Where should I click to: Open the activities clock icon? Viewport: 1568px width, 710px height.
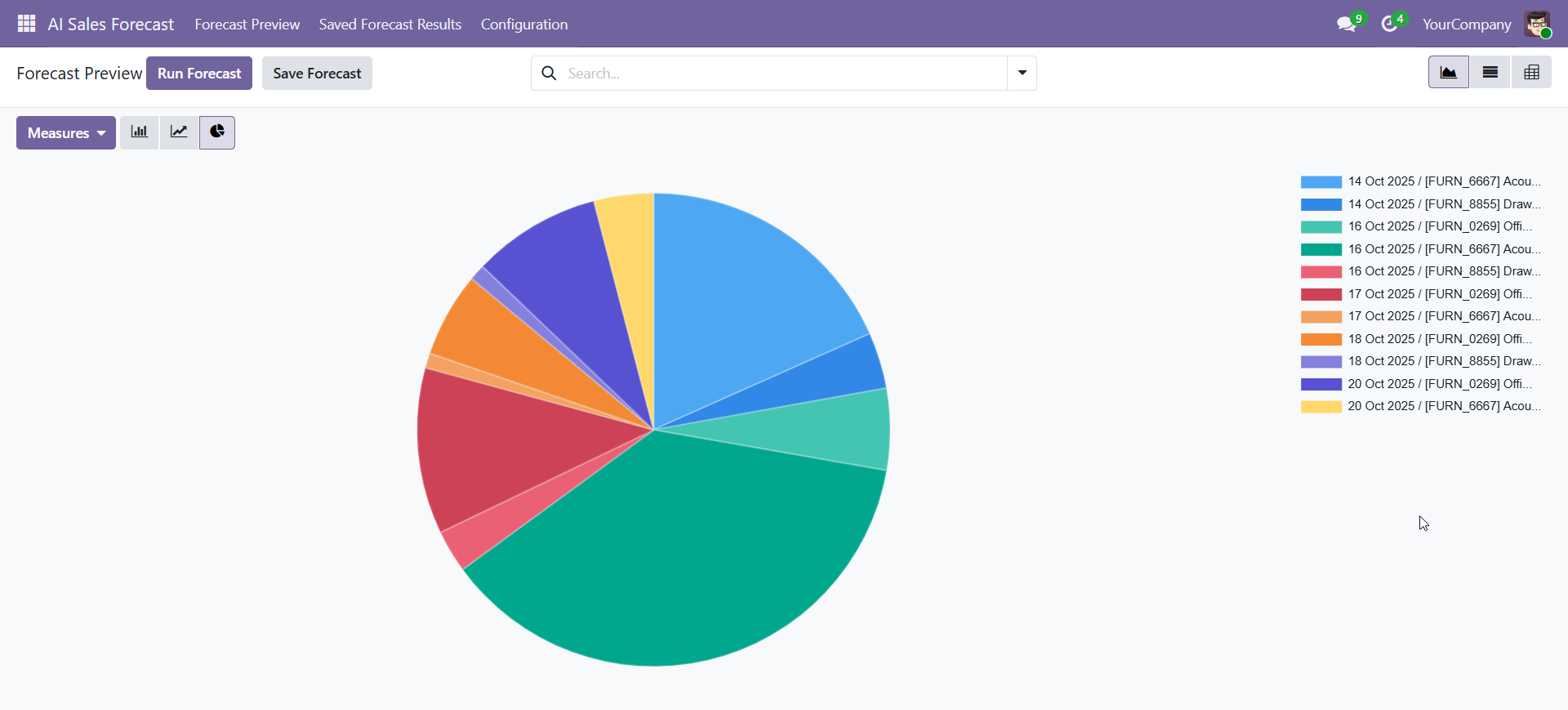click(1389, 25)
